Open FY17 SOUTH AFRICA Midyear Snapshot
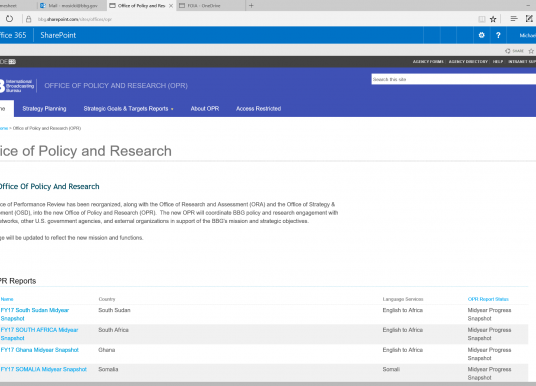The image size is (536, 386). (39, 334)
